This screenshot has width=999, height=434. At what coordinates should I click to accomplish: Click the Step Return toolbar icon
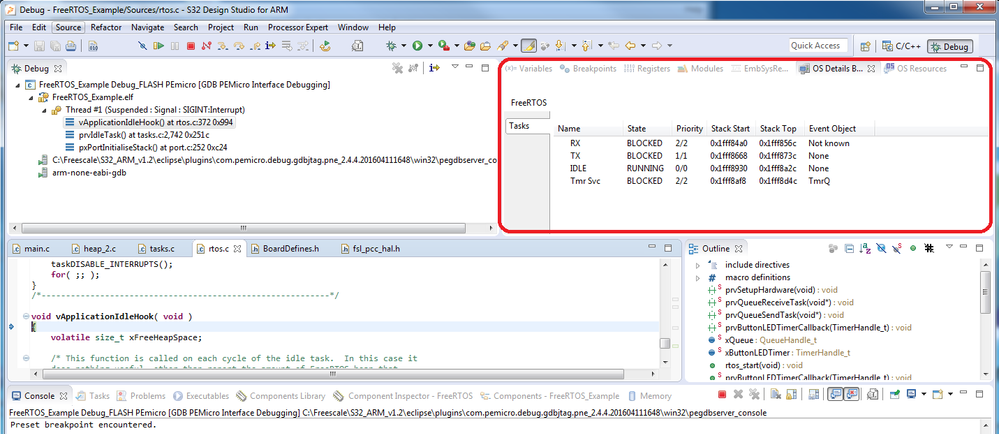point(255,46)
